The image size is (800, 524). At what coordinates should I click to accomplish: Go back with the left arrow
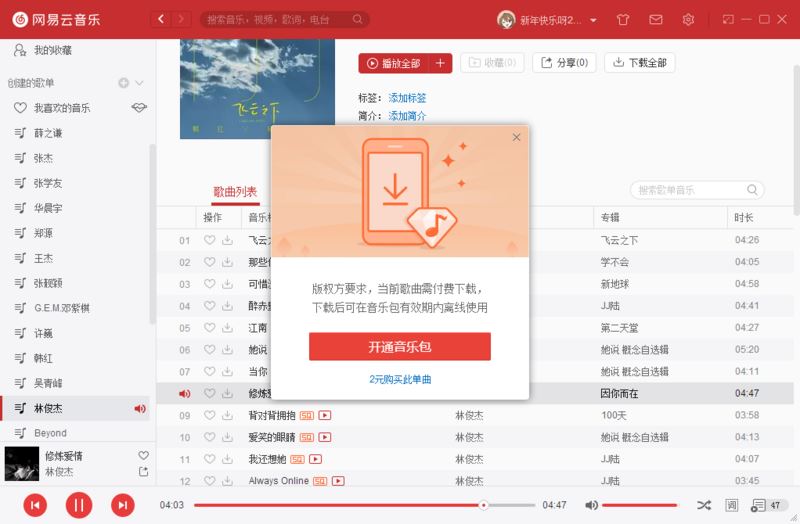161,19
